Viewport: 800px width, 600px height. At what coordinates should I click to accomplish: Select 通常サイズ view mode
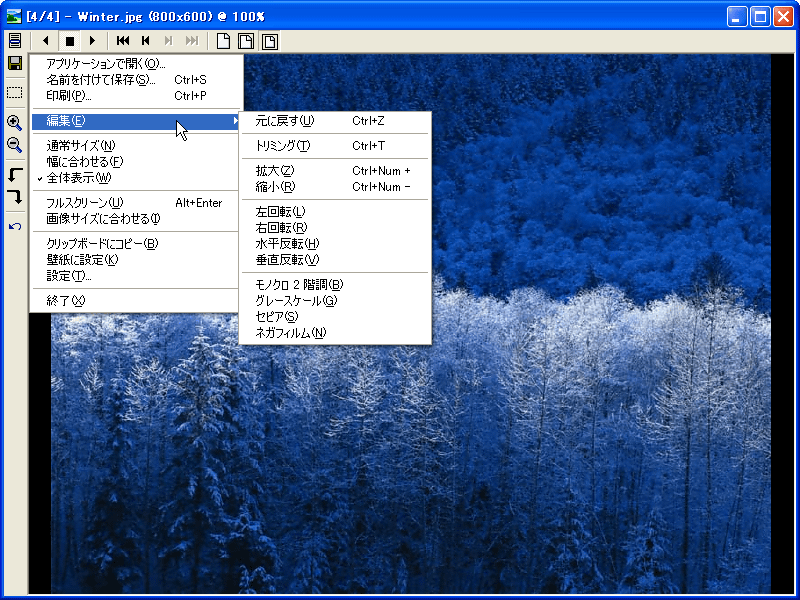(80, 146)
